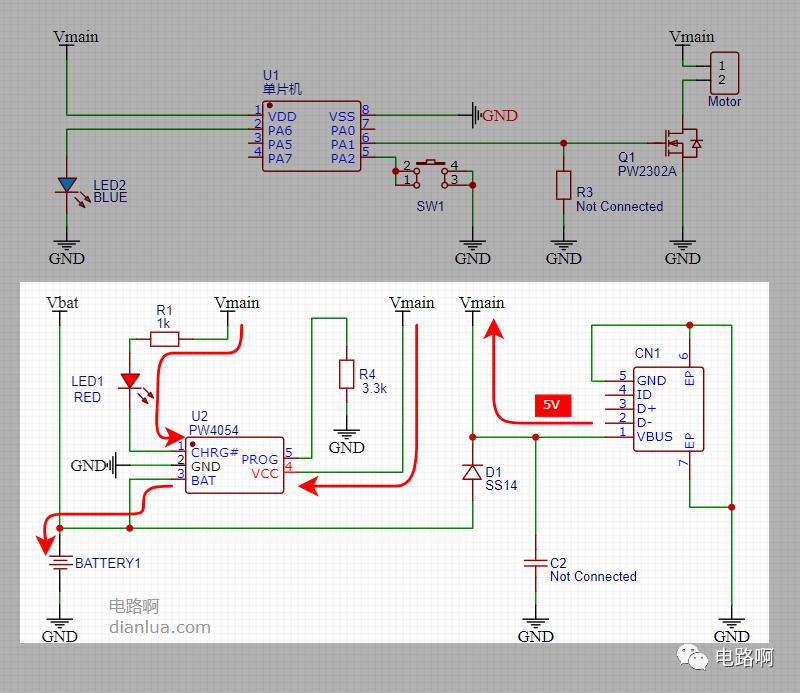Screen dimensions: 800x693
Task: Open the dianlua.com watermark link
Action: (x=159, y=627)
